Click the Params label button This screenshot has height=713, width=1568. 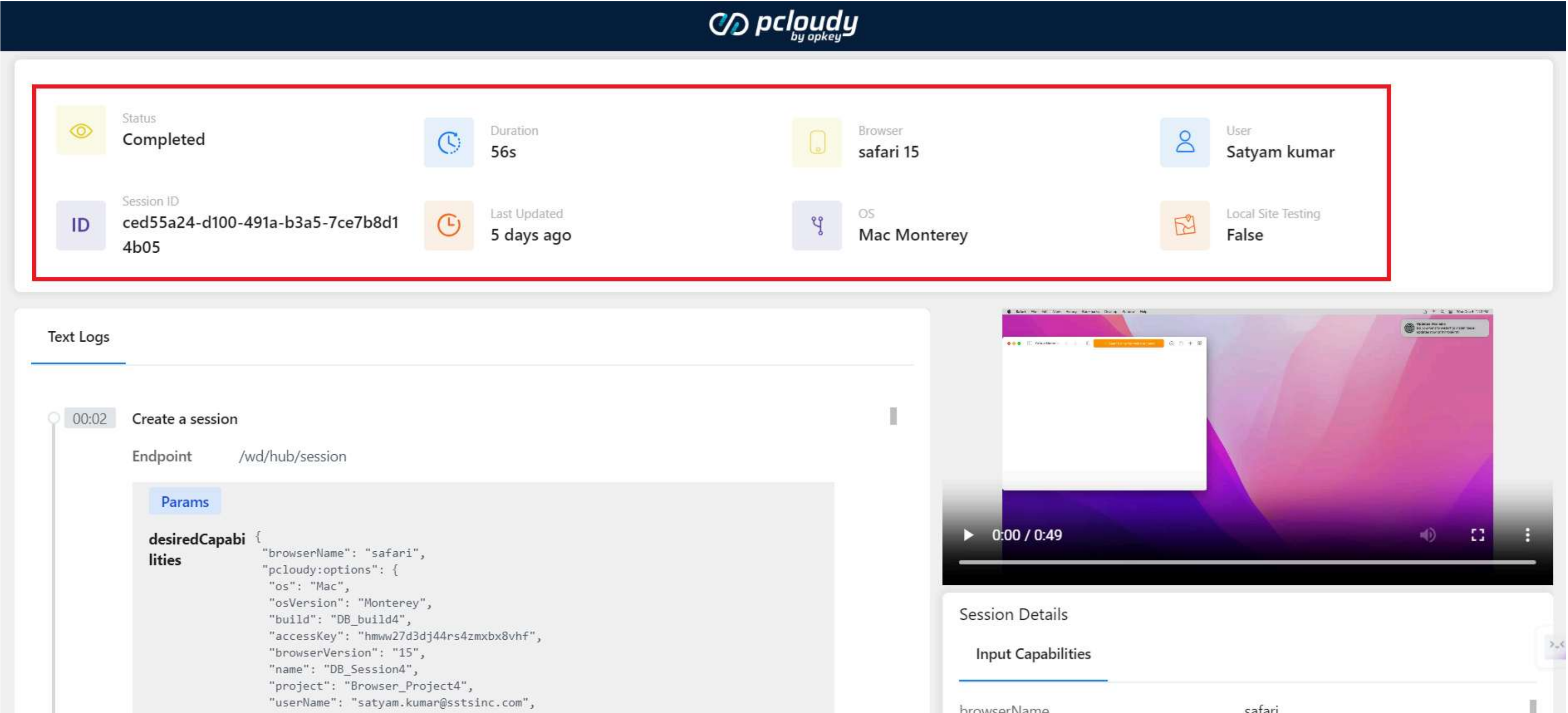[184, 502]
